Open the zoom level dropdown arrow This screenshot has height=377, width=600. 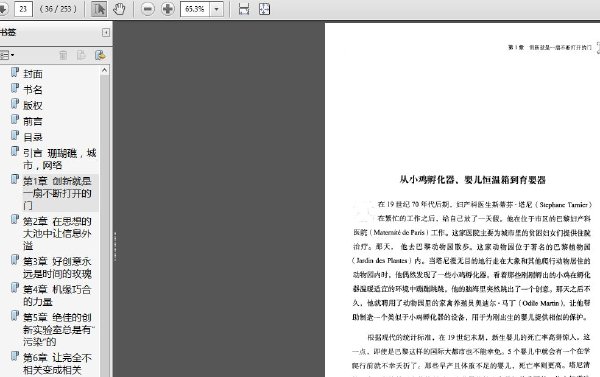coord(217,9)
